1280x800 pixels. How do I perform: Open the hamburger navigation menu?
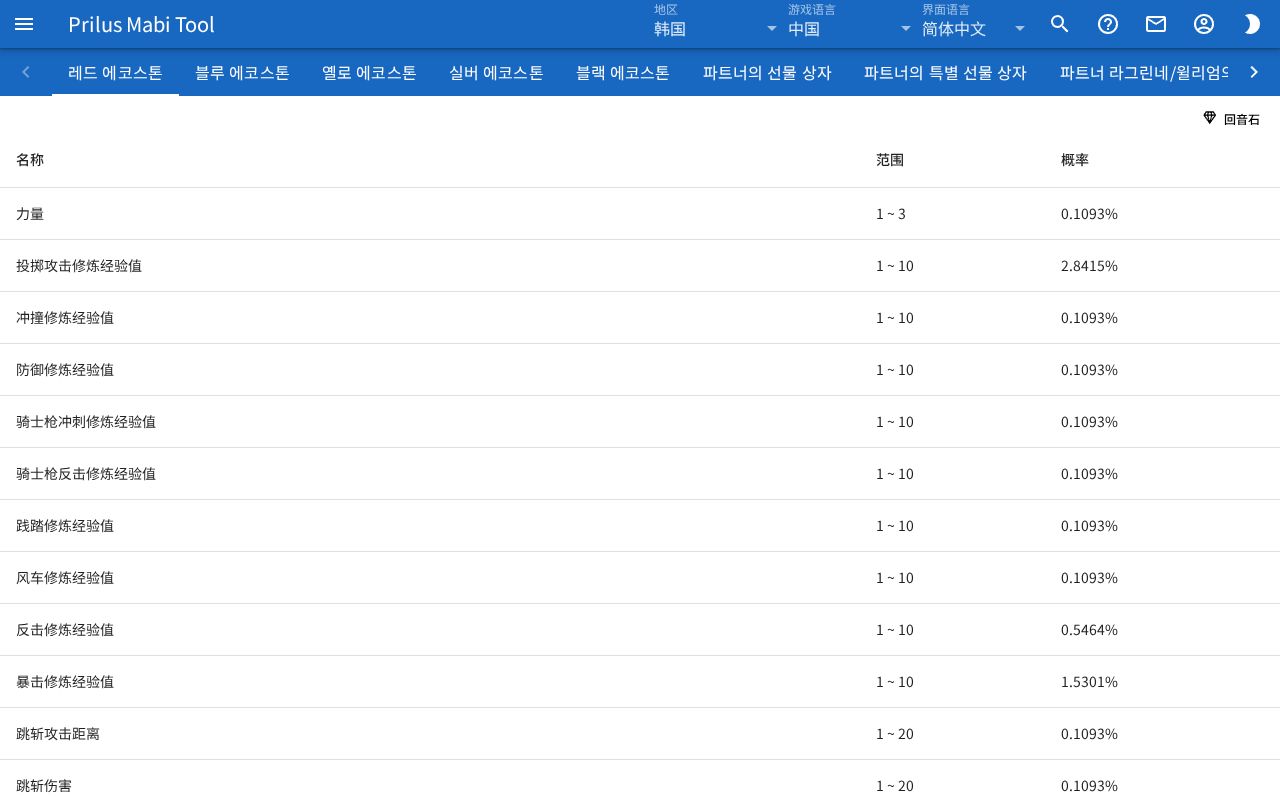pos(24,24)
